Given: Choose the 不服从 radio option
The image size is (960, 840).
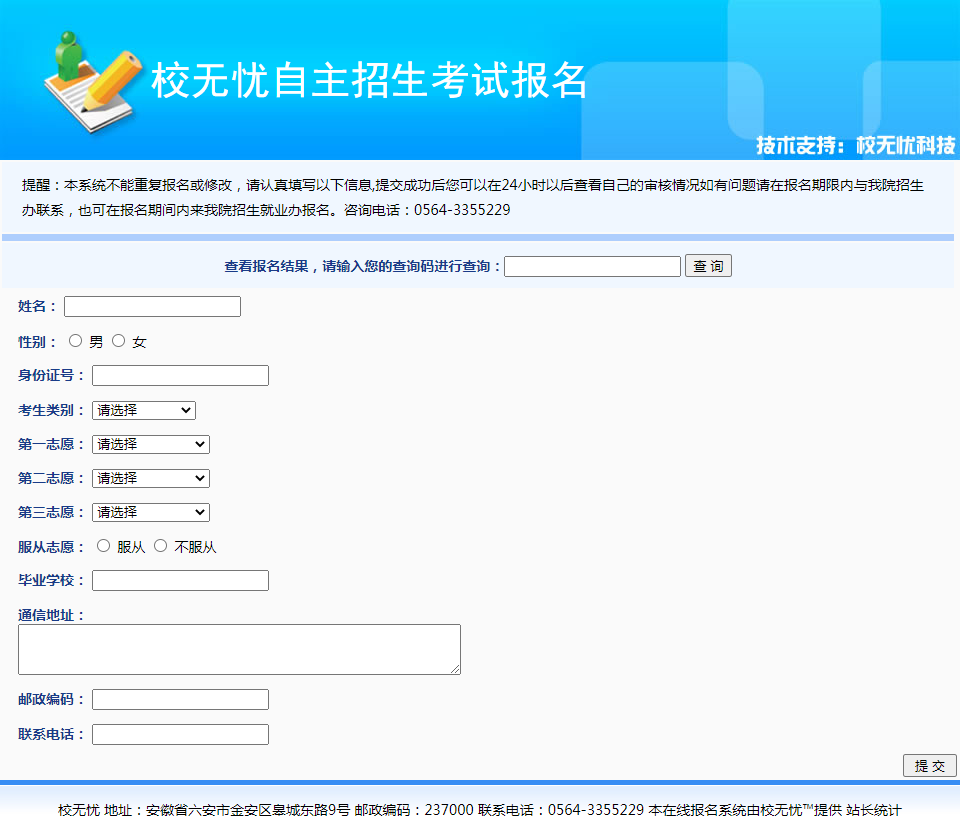Looking at the screenshot, I should tap(160, 546).
